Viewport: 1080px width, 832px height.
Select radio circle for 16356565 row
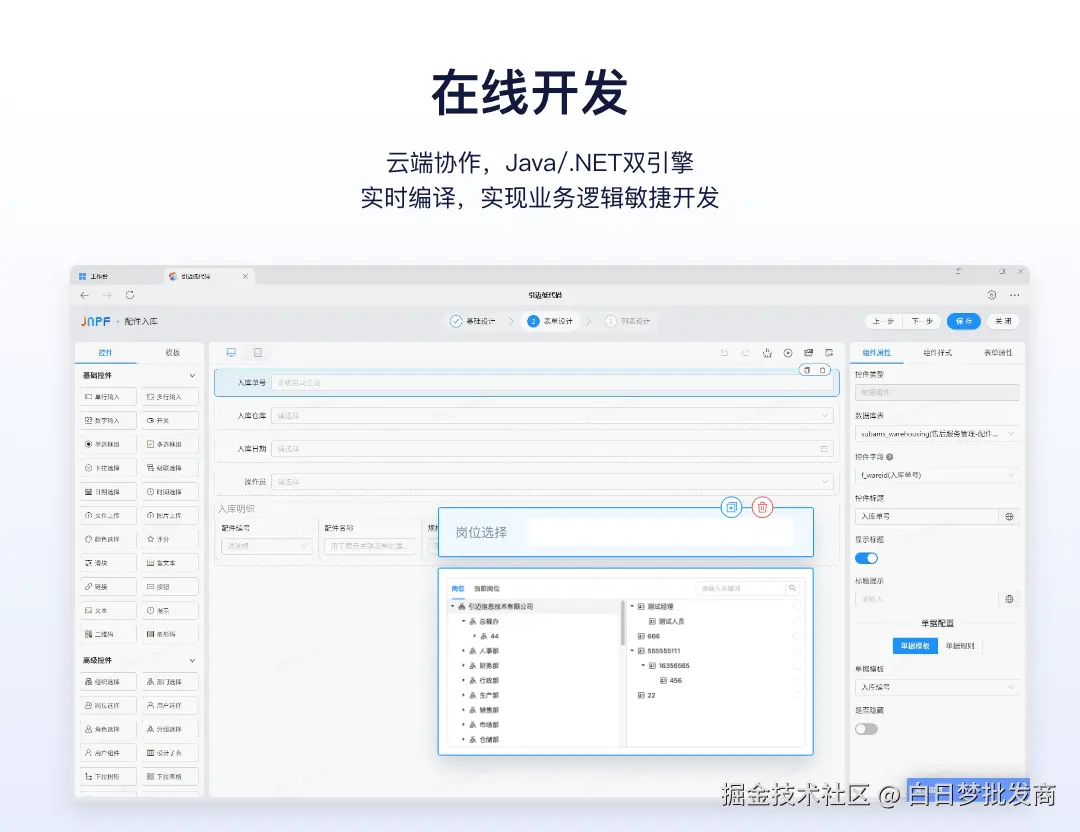797,666
